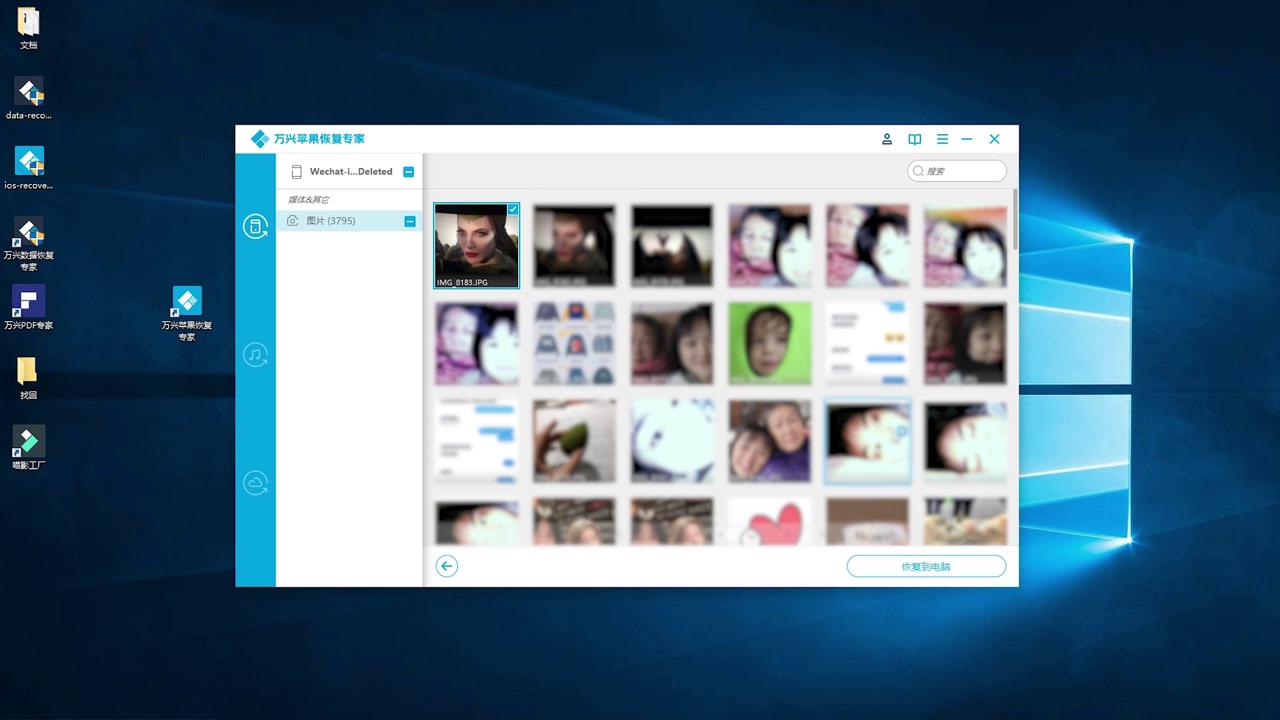Screen dimensions: 1280x720
Task: Select the device recovery mode icon in sidebar
Action: pos(256,227)
